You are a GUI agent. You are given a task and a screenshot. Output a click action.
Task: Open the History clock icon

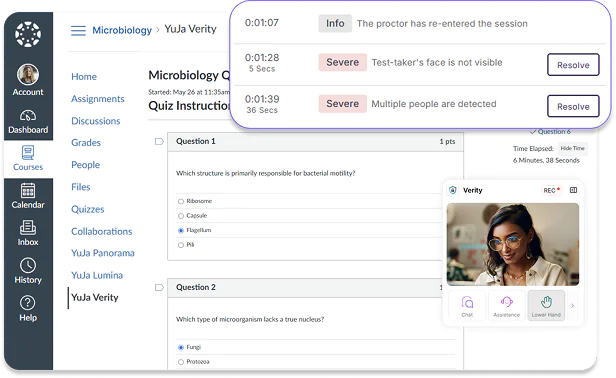(x=28, y=265)
